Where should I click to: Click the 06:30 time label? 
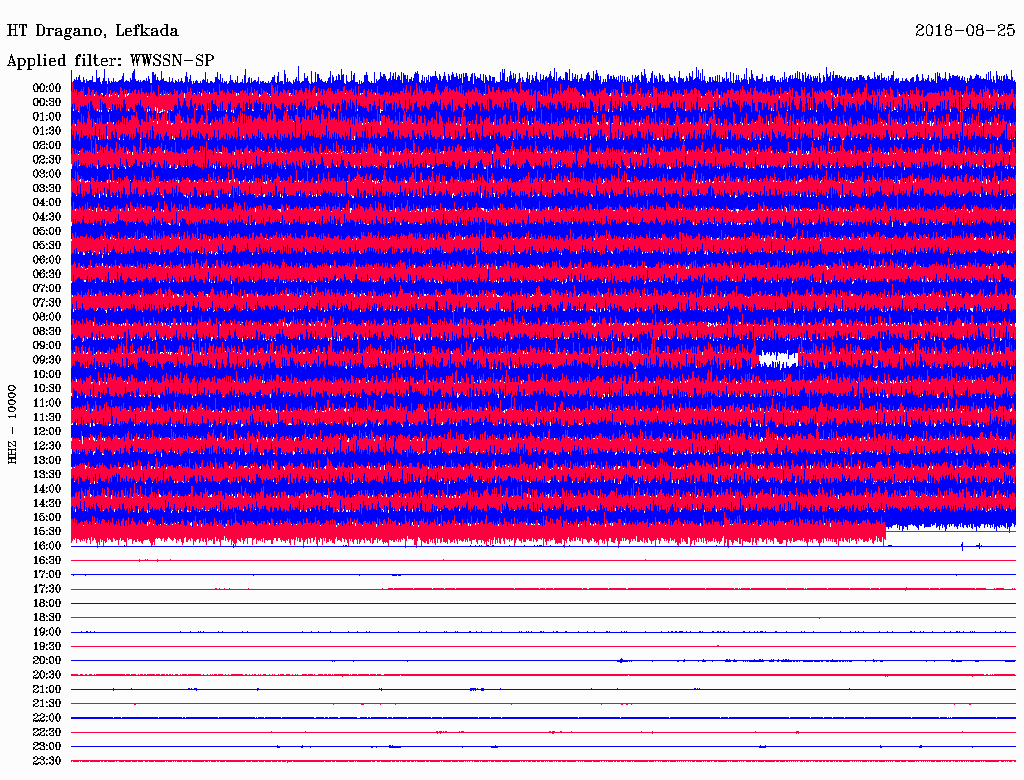[47, 274]
